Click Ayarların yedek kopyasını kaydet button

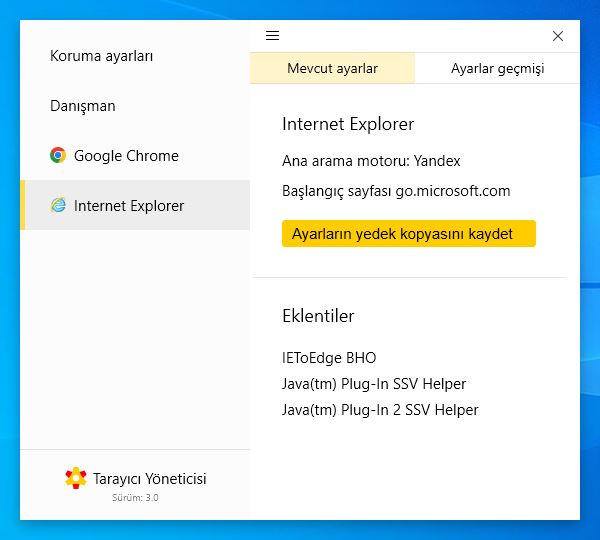pyautogui.click(x=409, y=233)
